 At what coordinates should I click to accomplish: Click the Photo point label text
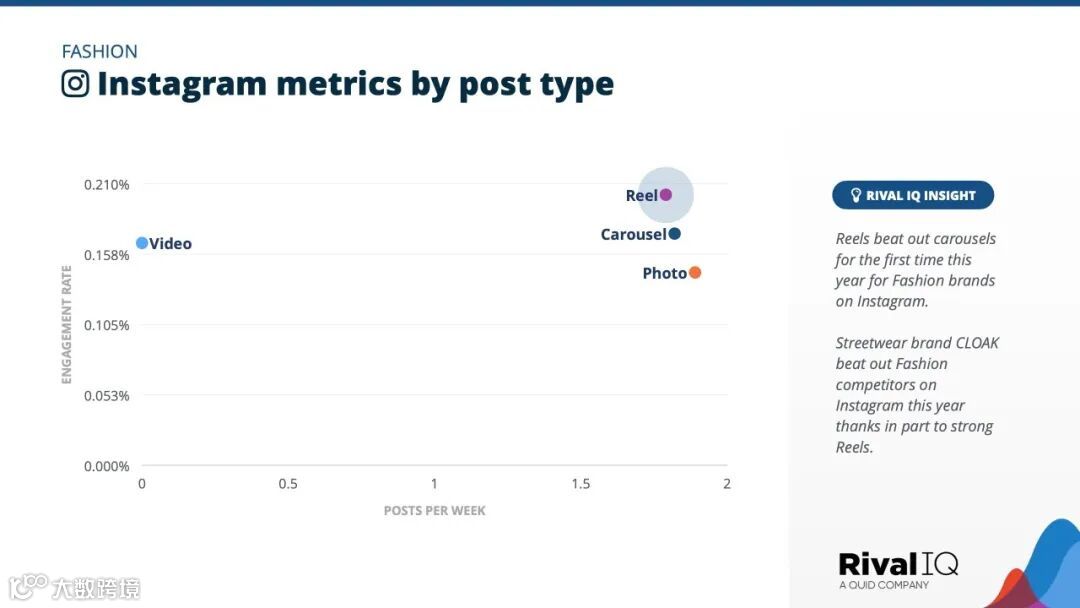[665, 273]
